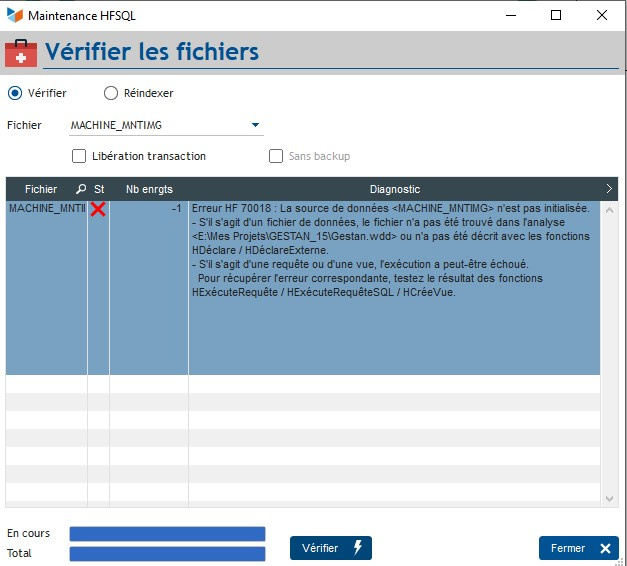Sort by the Diagnostic column header
The height and width of the screenshot is (566, 627).
(394, 189)
